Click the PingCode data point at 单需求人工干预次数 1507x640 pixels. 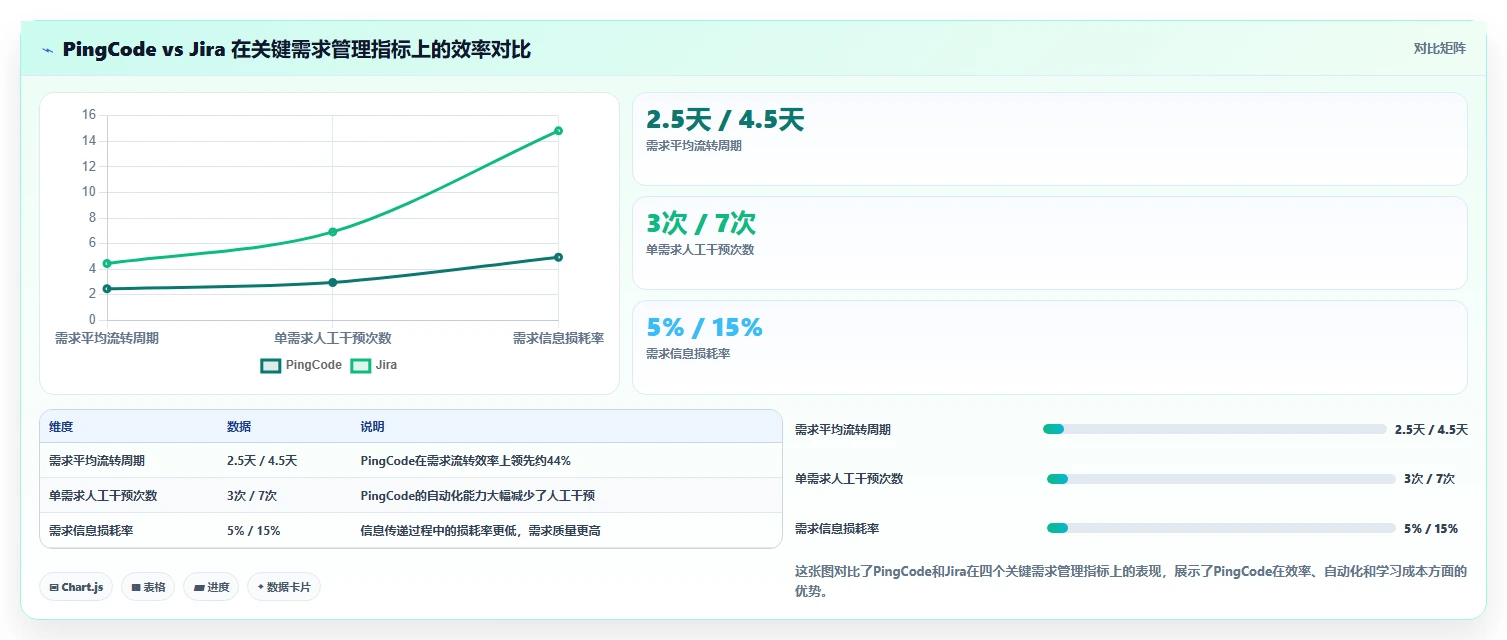click(x=332, y=282)
